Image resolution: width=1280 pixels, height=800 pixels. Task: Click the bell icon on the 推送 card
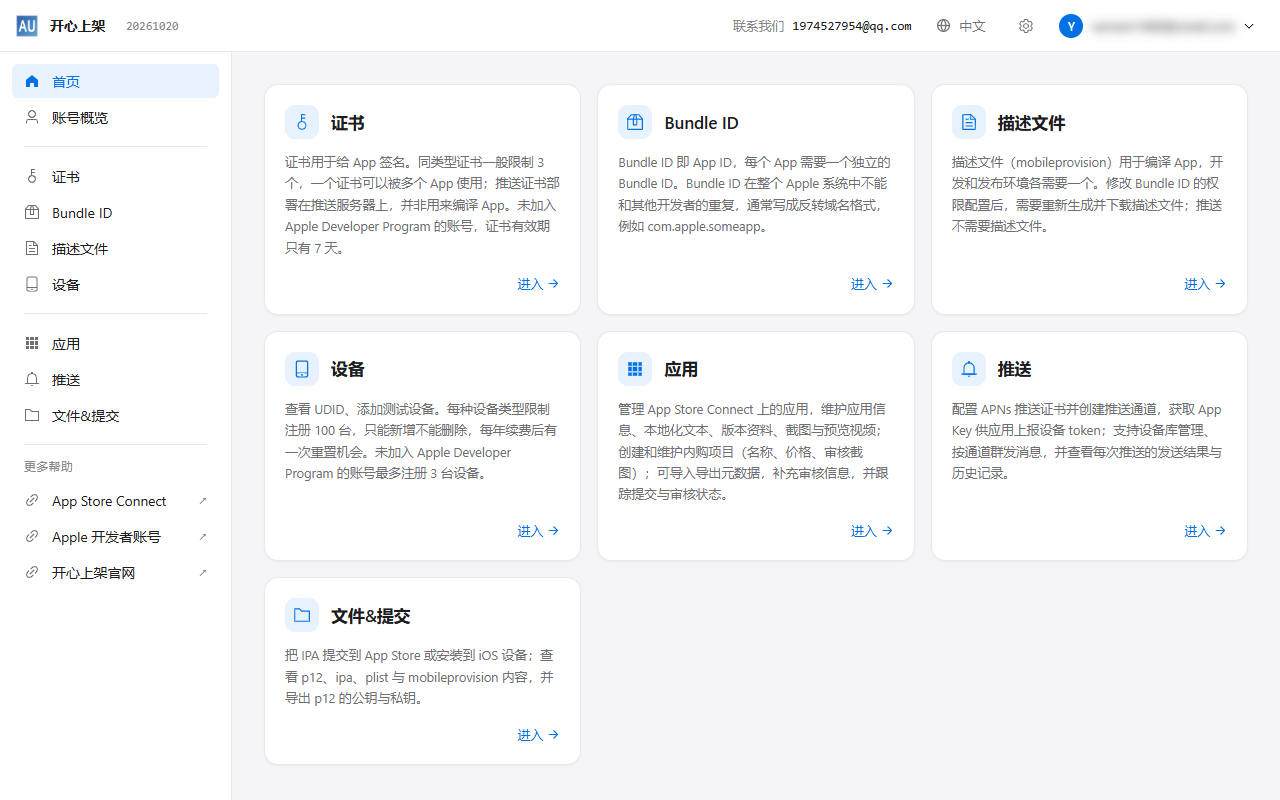coord(969,369)
